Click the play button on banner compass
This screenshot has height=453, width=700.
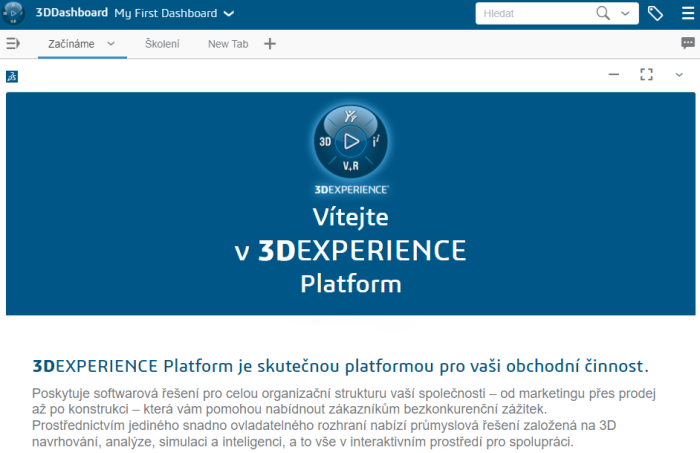(351, 141)
